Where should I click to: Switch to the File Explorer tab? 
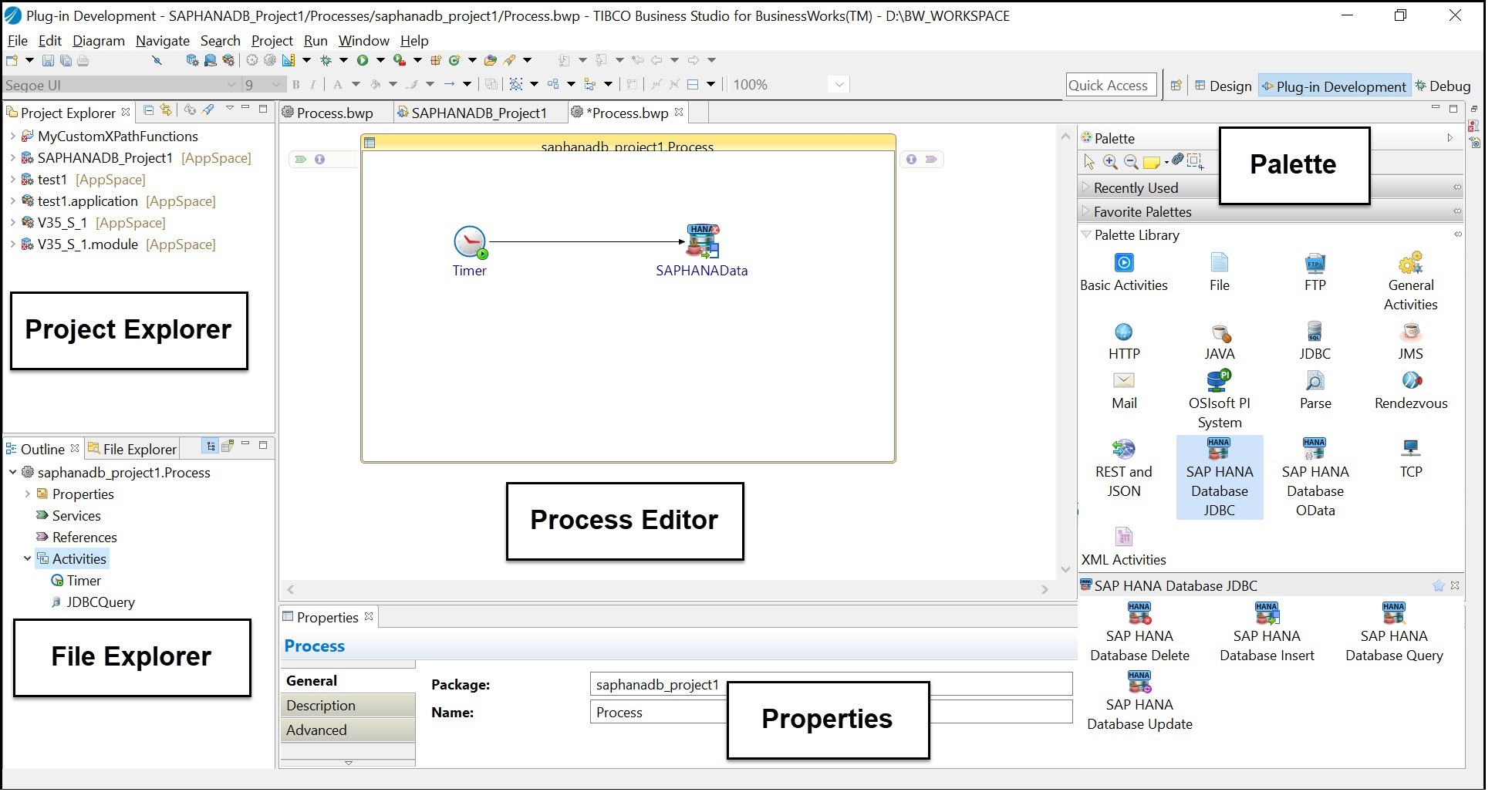pos(132,450)
